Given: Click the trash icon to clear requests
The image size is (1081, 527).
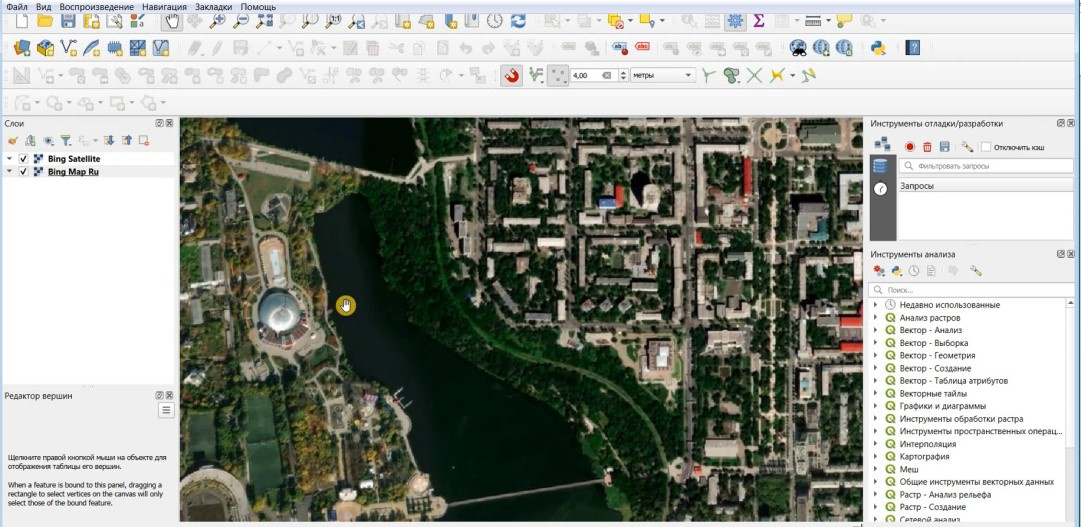Looking at the screenshot, I should point(927,147).
